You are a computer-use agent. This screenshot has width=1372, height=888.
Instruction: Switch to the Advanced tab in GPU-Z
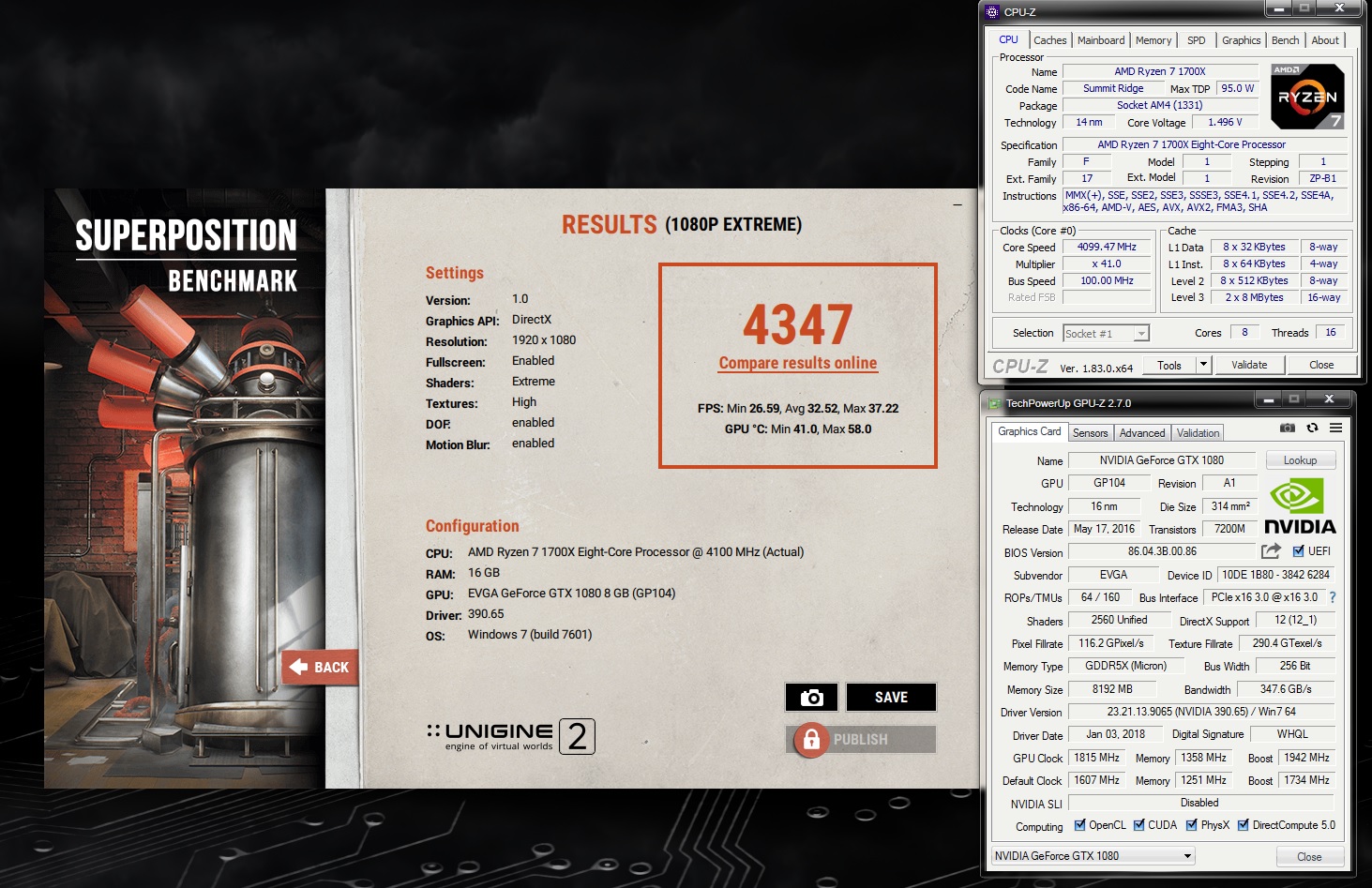1142,433
